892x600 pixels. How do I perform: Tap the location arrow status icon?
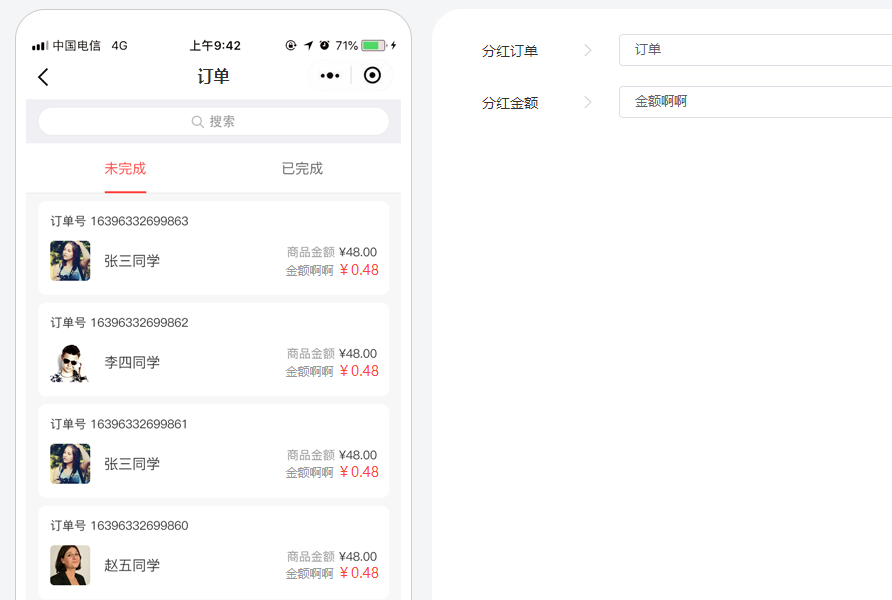pyautogui.click(x=308, y=46)
